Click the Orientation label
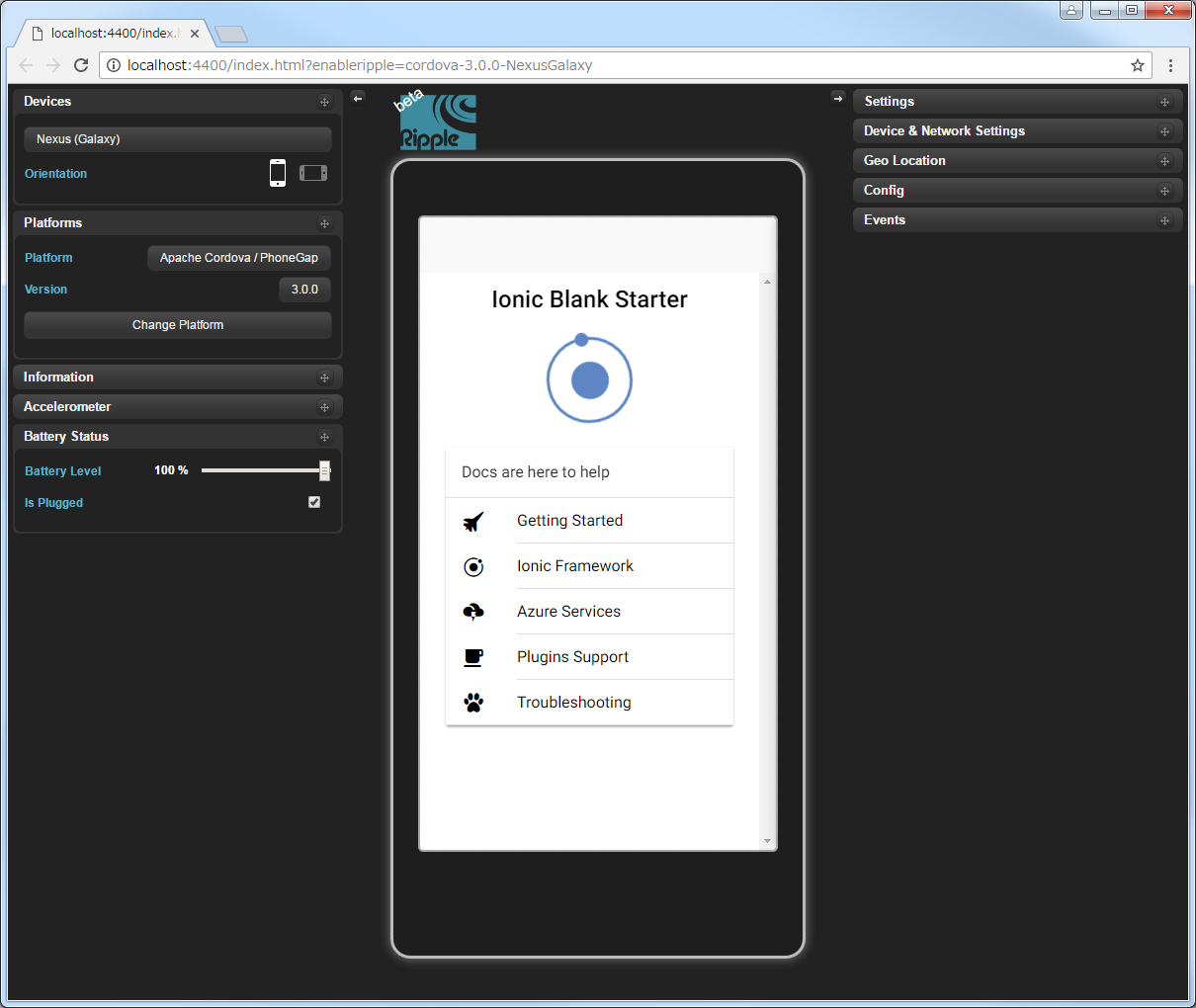The height and width of the screenshot is (1008, 1196). [x=55, y=174]
